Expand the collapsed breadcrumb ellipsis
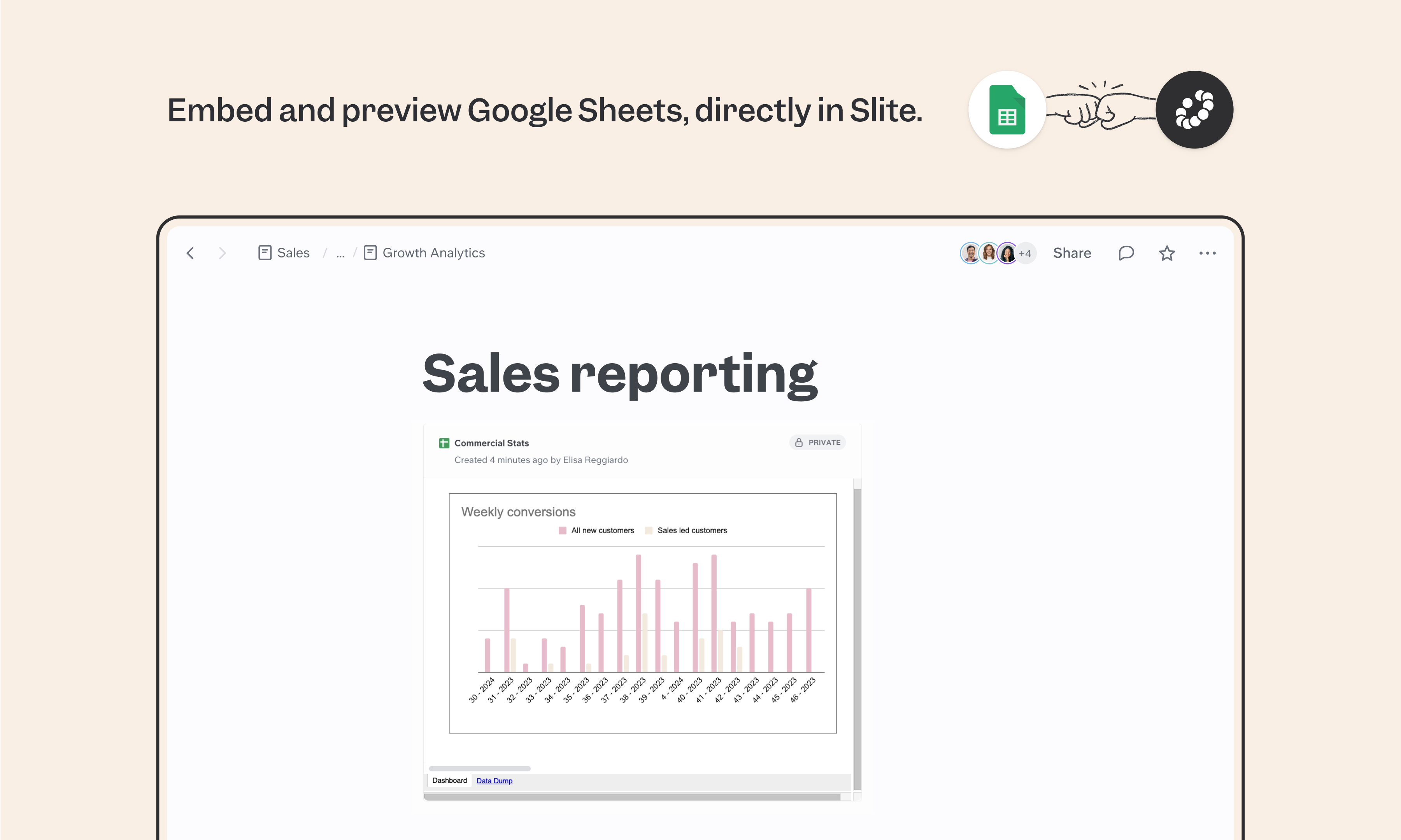 (x=340, y=254)
